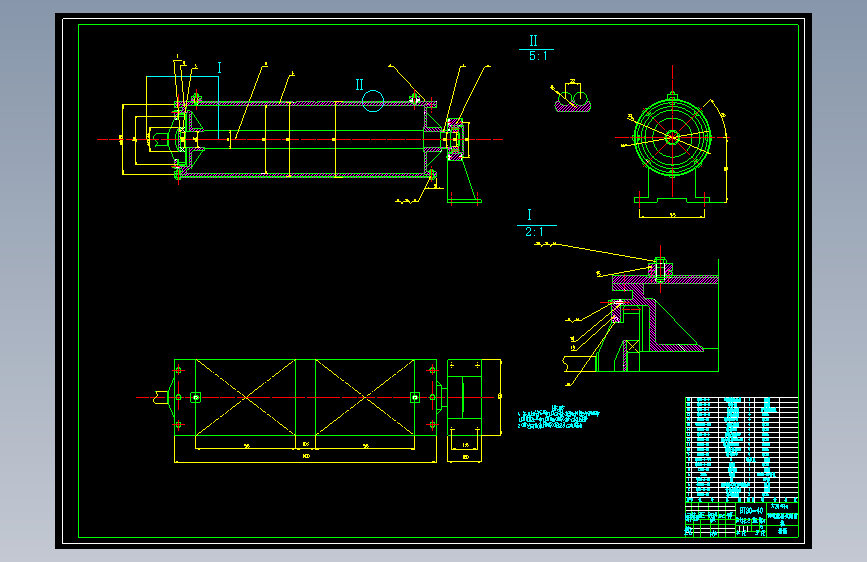The width and height of the screenshot is (867, 562).
Task: Pick the magenta-hatched groove in detail II view
Action: (x=573, y=106)
